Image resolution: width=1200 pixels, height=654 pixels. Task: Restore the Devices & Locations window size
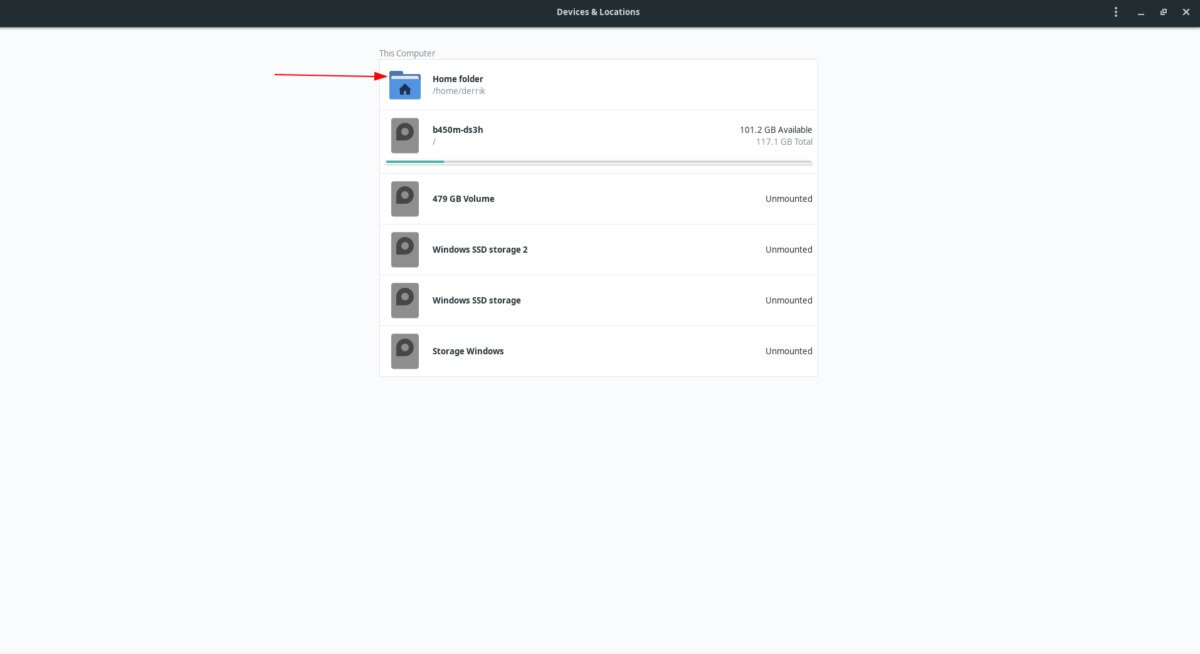(x=1164, y=12)
